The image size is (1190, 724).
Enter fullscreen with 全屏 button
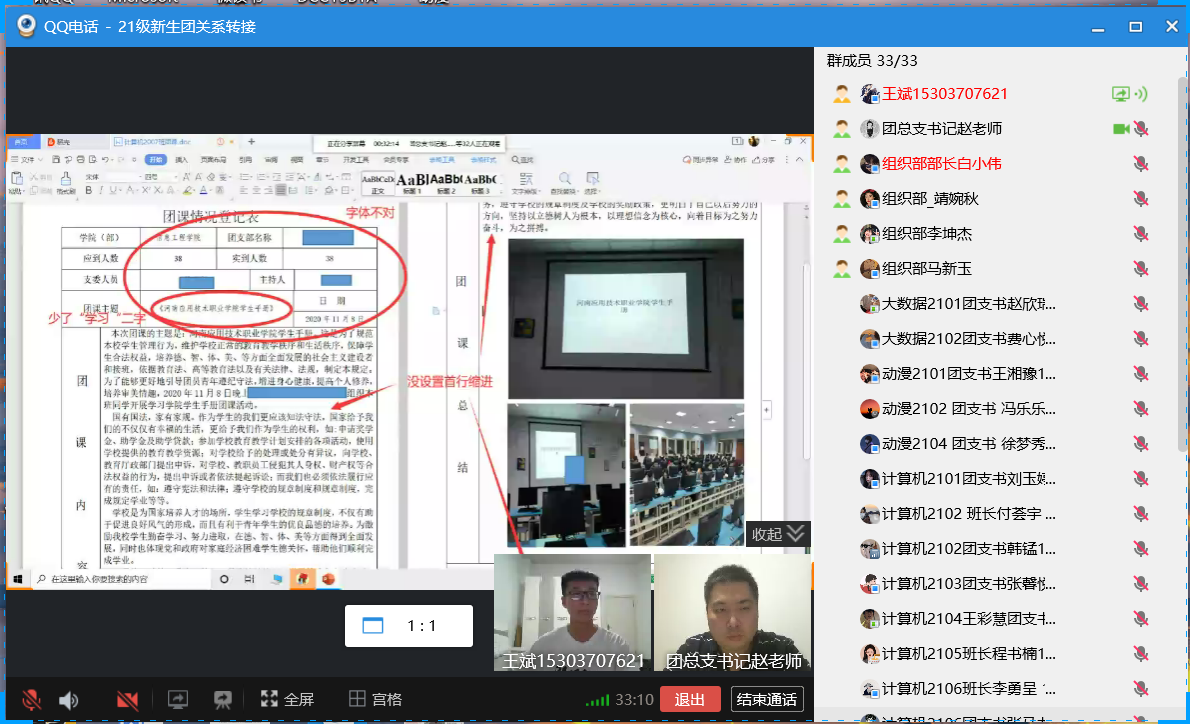(x=287, y=699)
